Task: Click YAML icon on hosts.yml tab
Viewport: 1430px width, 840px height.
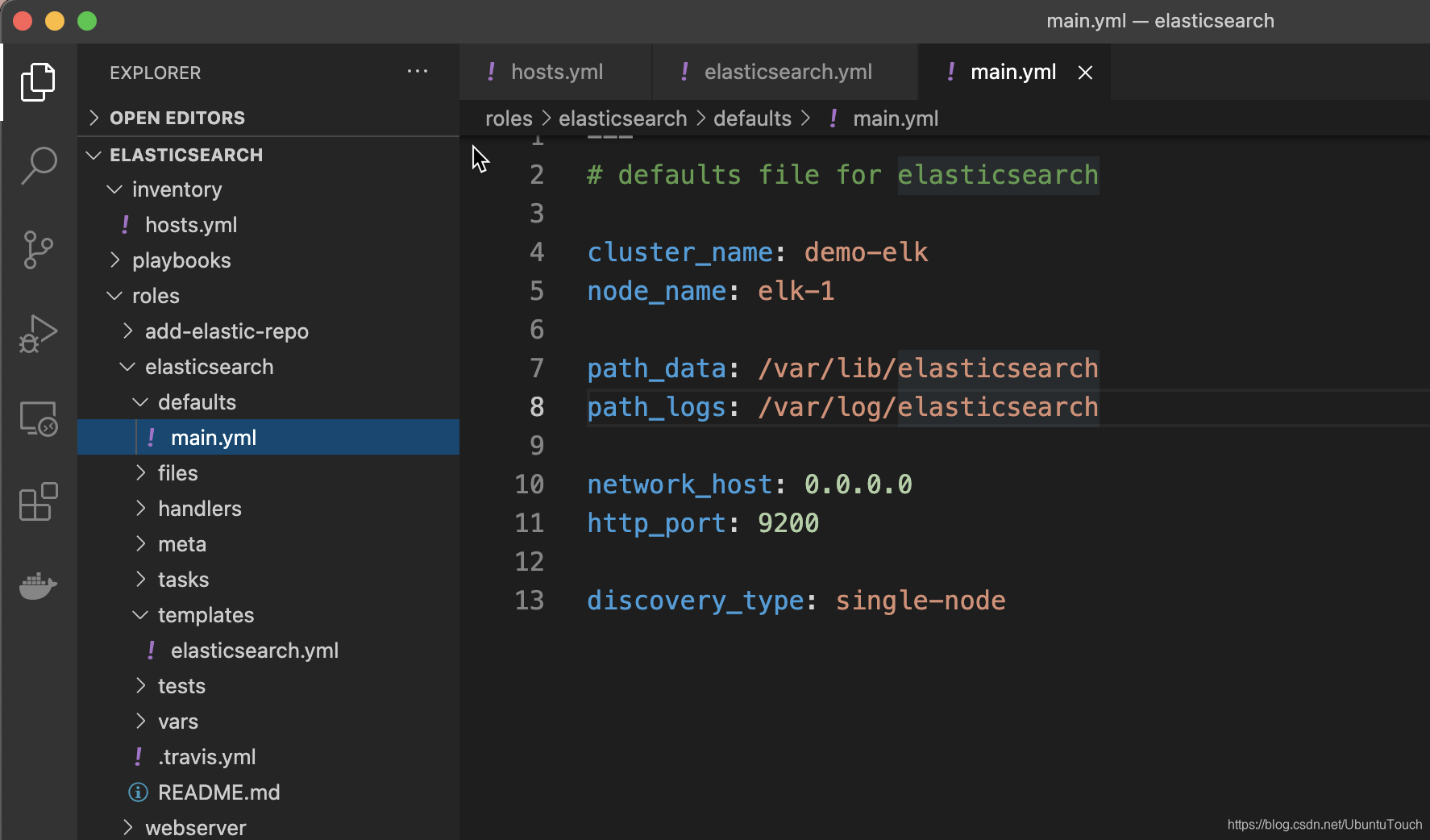Action: 491,72
